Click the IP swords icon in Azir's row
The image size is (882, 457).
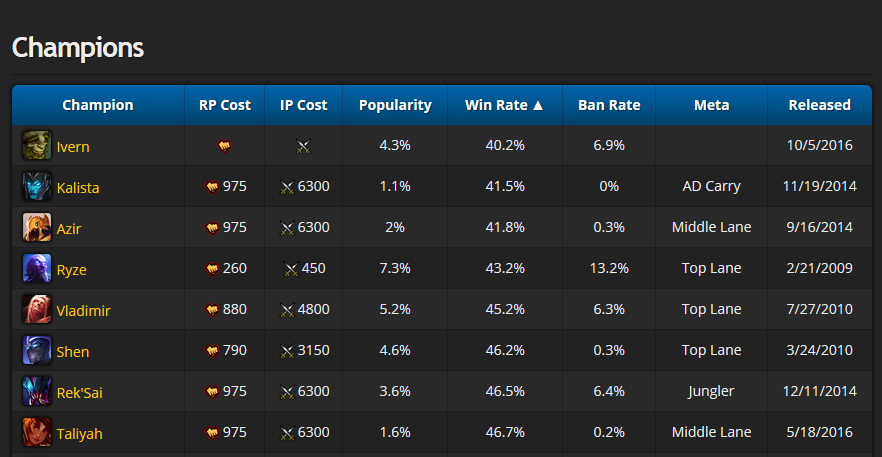click(287, 229)
